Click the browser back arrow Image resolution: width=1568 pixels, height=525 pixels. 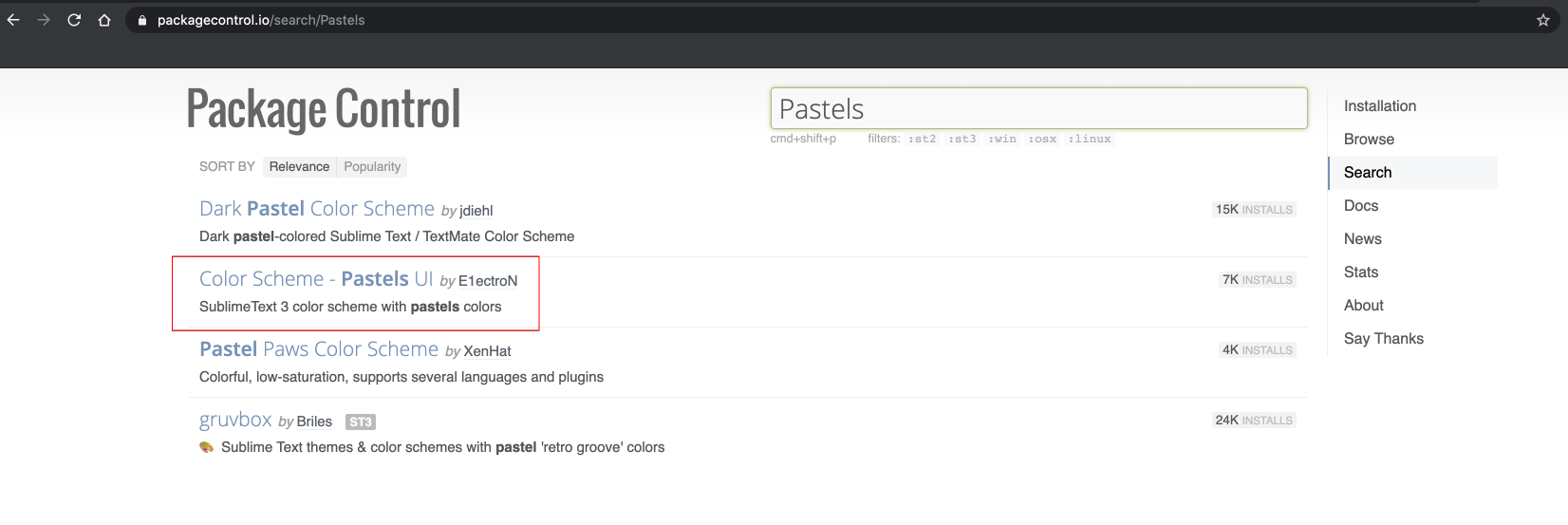[x=13, y=20]
